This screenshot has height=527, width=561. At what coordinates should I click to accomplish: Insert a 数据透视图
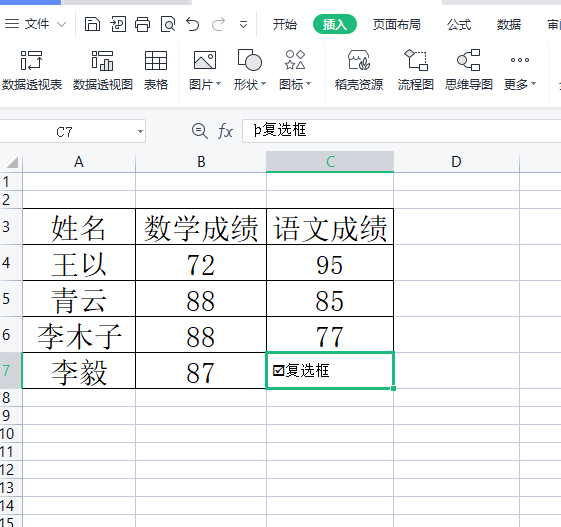[103, 70]
